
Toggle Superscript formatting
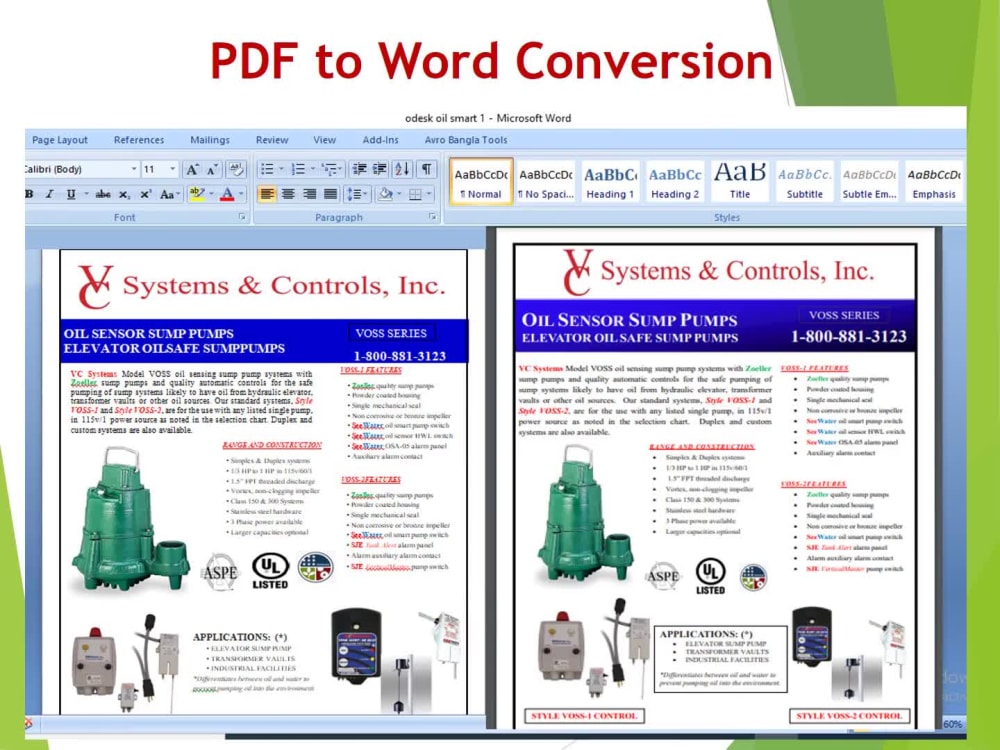[x=145, y=194]
